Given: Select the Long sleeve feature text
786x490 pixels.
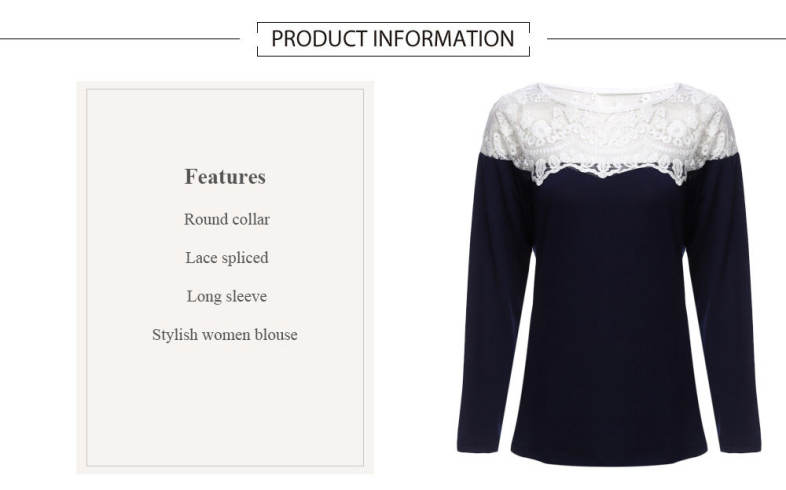Looking at the screenshot, I should click(227, 296).
